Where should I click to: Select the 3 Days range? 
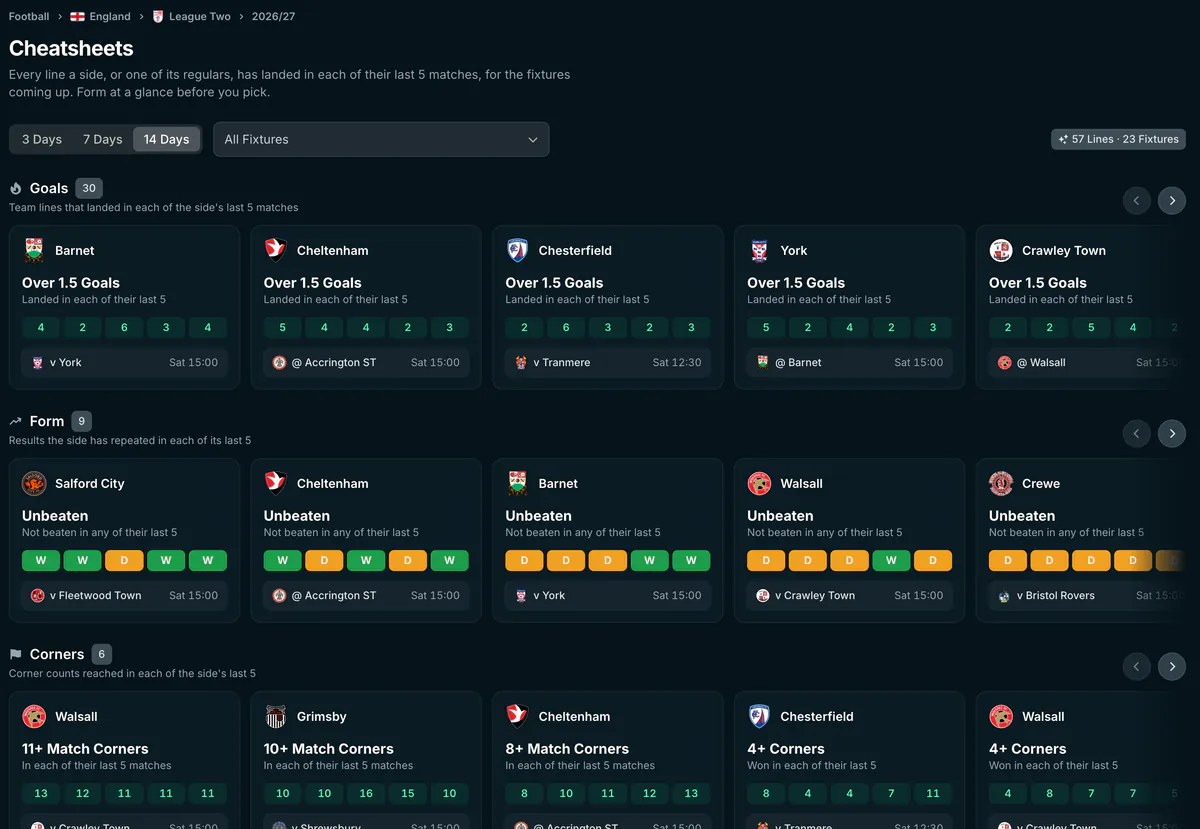pos(42,139)
